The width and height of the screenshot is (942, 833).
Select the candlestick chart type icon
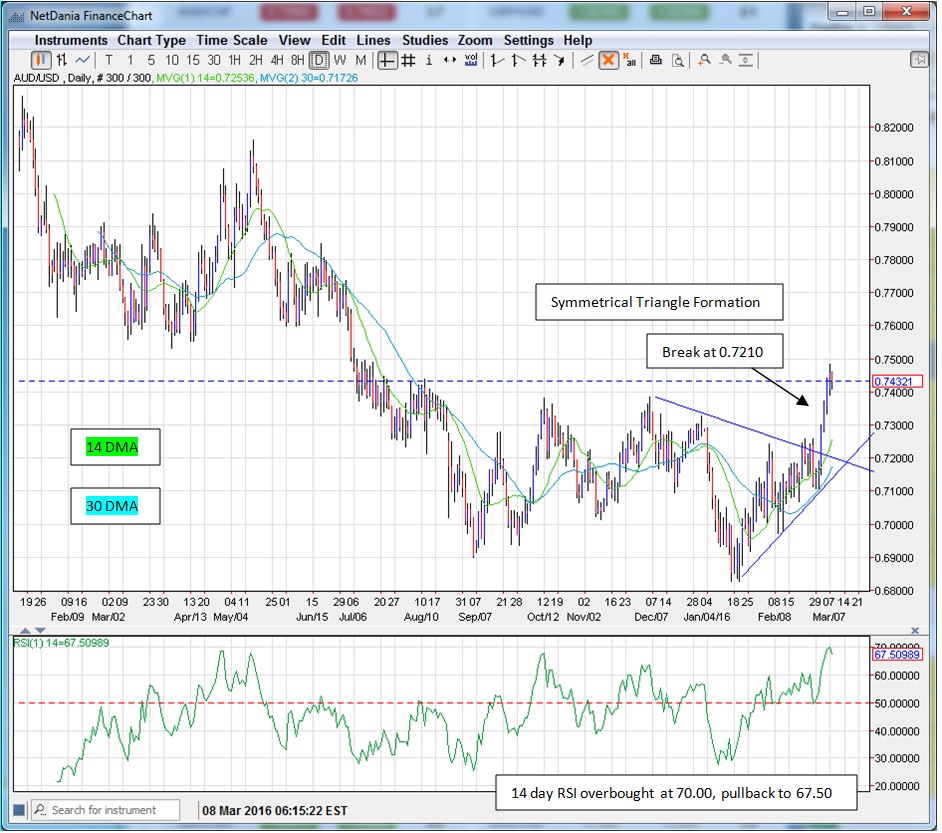[40, 60]
